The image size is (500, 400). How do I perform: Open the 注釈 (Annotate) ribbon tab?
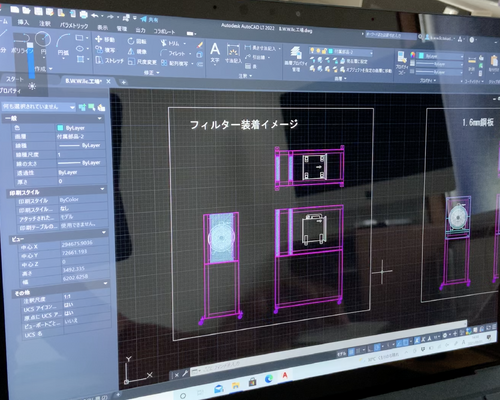coord(44,24)
